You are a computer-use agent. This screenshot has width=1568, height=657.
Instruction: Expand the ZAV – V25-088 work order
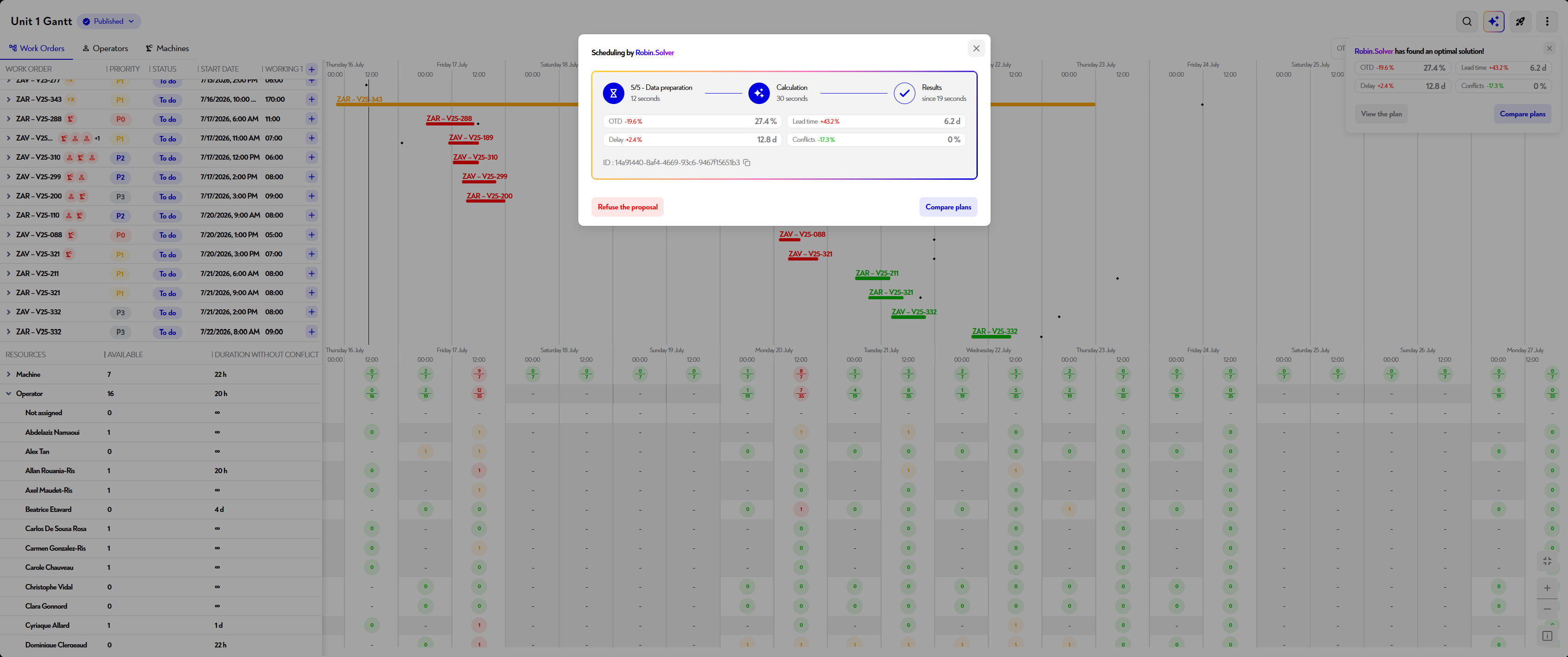8,235
